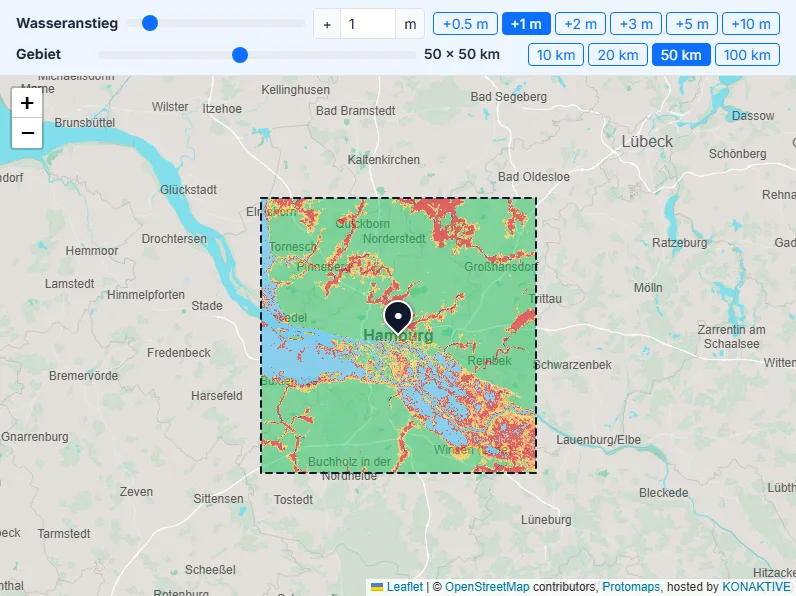
Task: Click the Buchholz in der Nordheide label
Action: coord(349,469)
